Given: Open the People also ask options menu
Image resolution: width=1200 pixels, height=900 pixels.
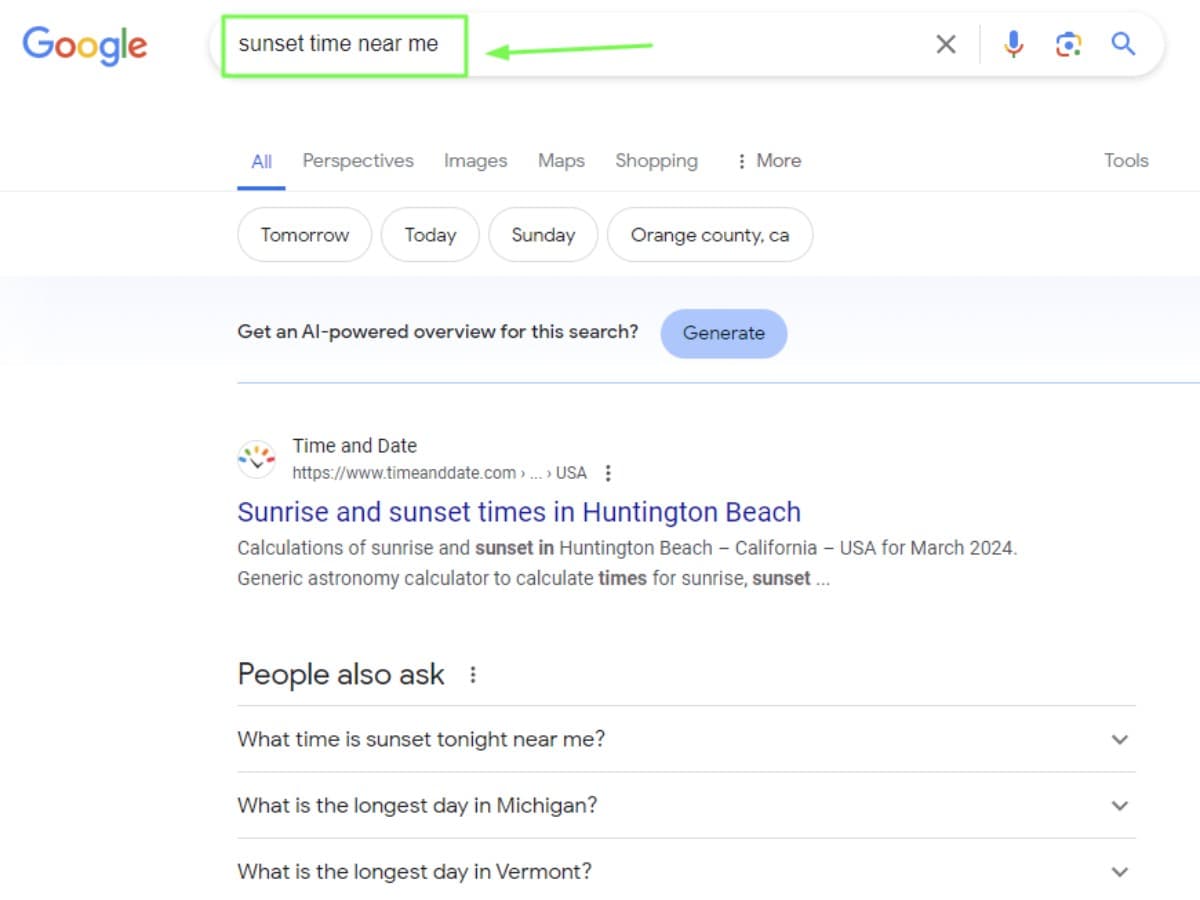Looking at the screenshot, I should click(473, 675).
